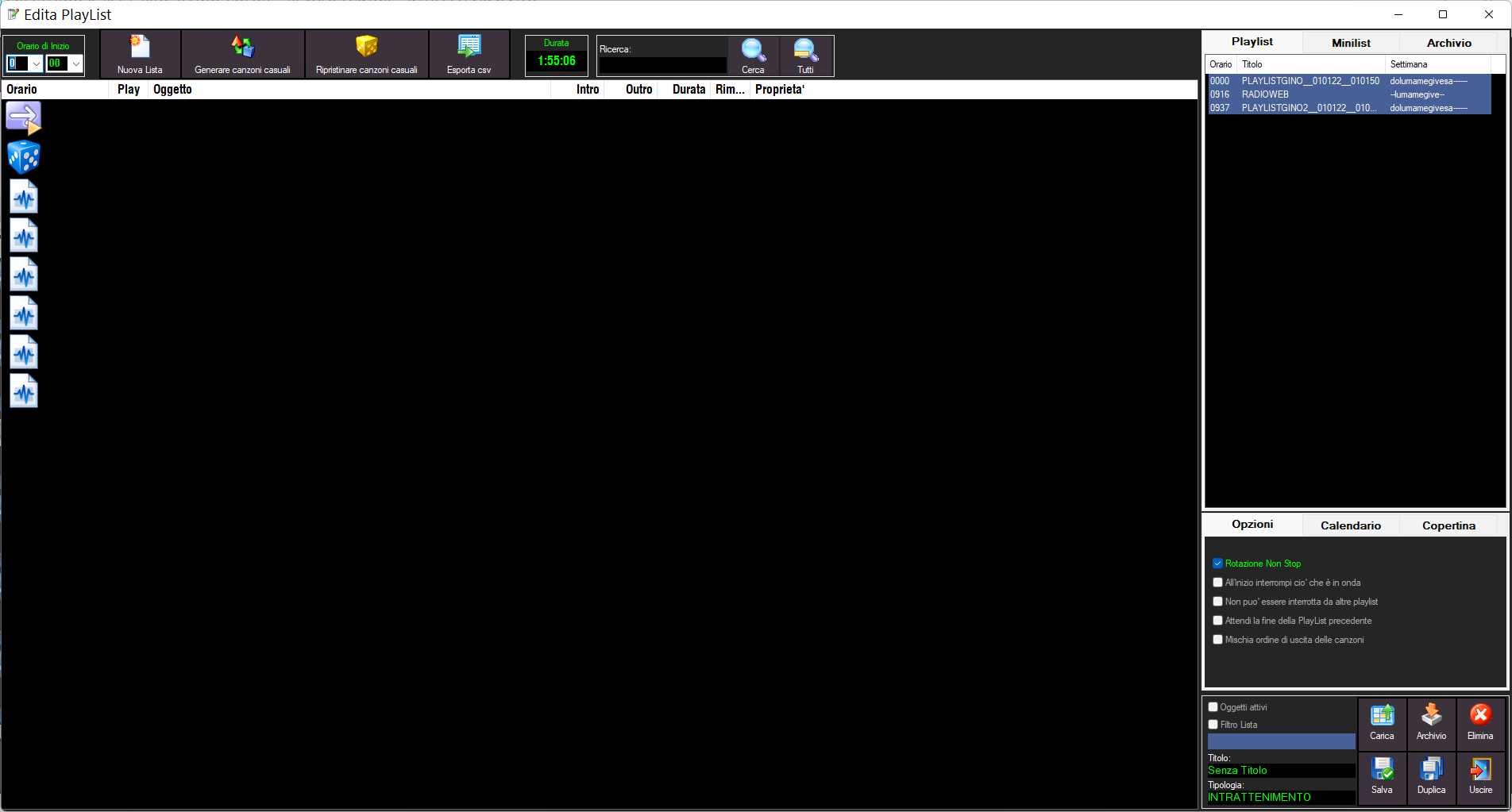Click the Tipologia field INTRATTENIMENTO
Viewport: 1512px width, 812px height.
(1281, 798)
